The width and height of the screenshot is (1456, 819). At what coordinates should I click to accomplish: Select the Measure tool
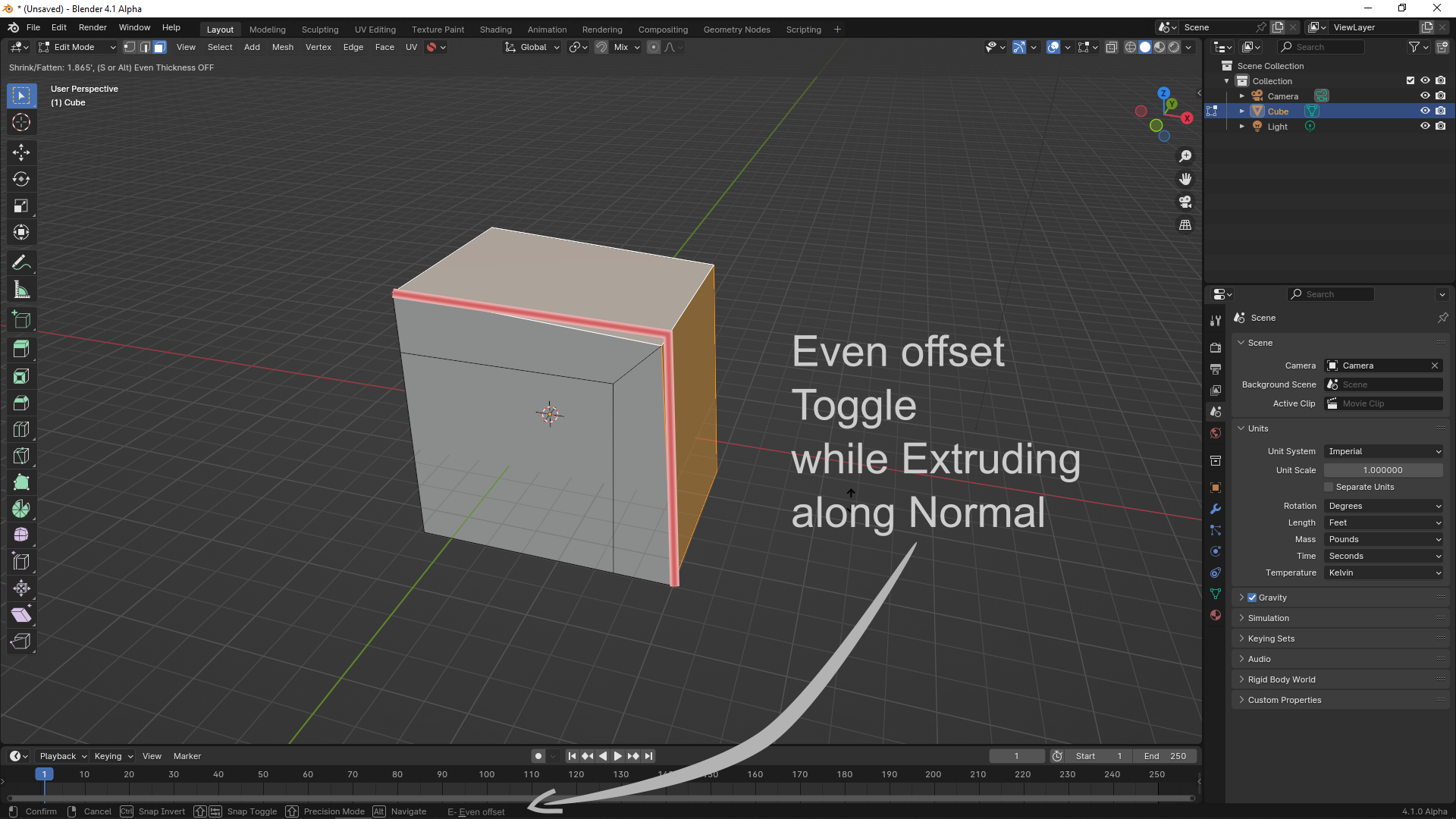(x=21, y=289)
